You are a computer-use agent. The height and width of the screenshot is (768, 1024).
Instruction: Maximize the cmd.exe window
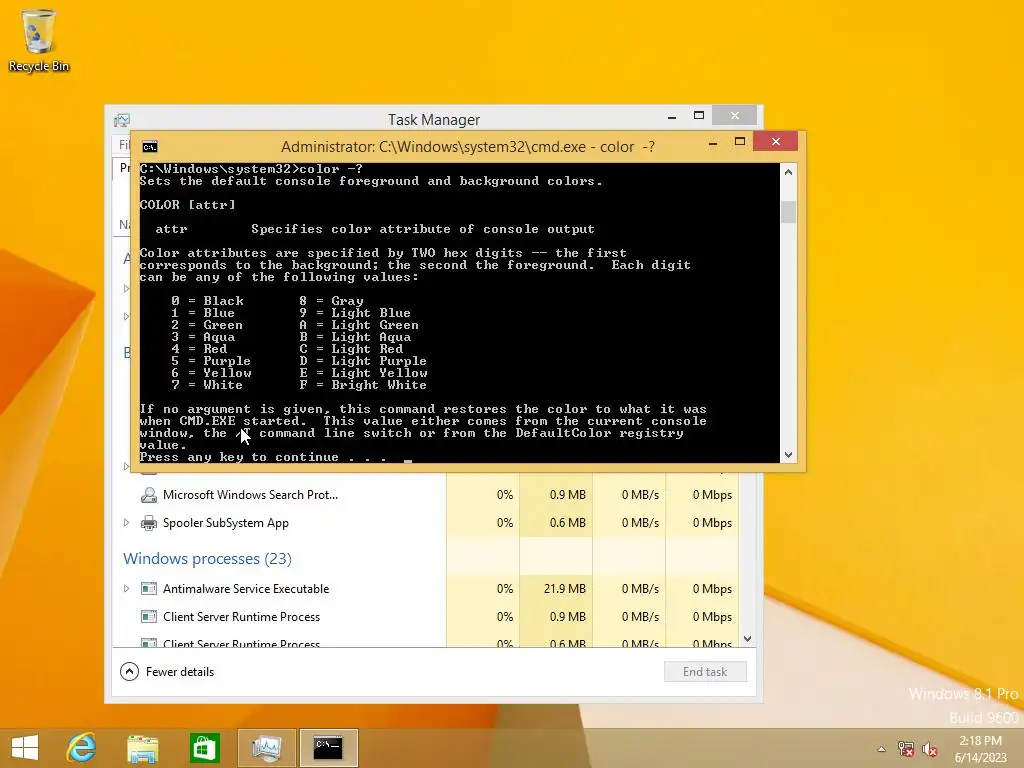point(740,142)
